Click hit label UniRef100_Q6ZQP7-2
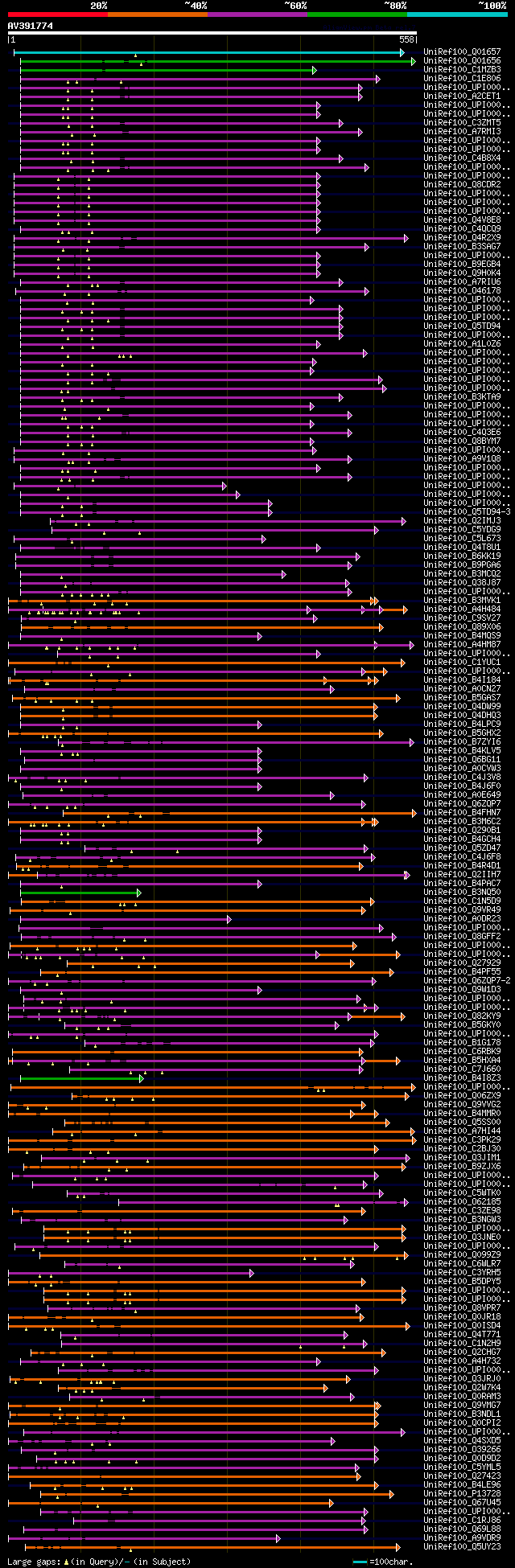The width and height of the screenshot is (515, 1568). [x=467, y=981]
